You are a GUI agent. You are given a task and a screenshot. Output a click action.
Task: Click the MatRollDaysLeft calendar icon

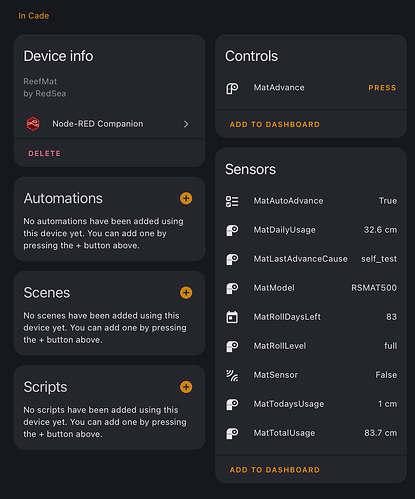[232, 317]
